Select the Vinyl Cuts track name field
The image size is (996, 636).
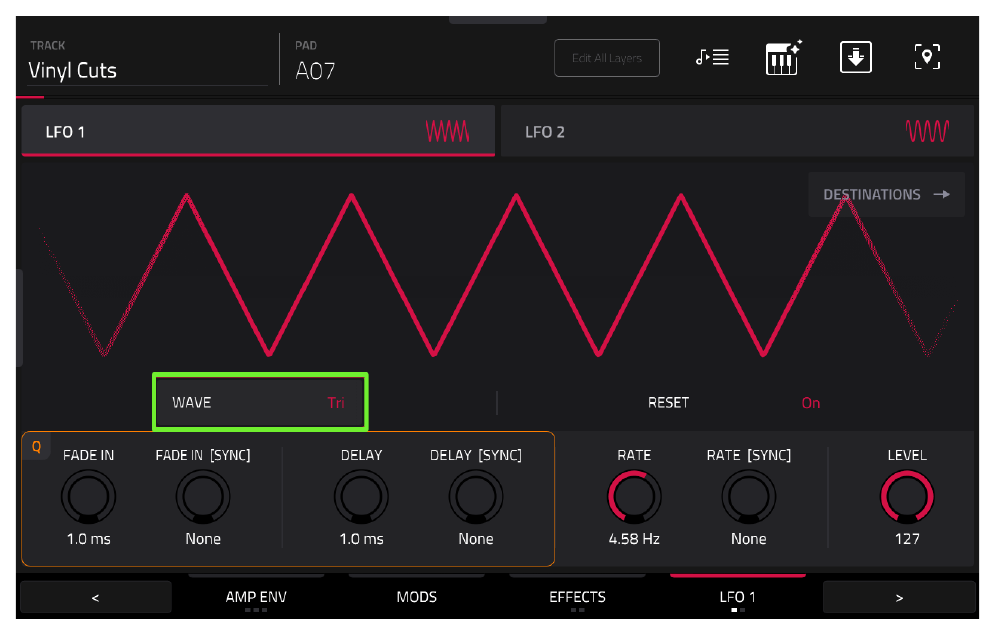pos(147,71)
